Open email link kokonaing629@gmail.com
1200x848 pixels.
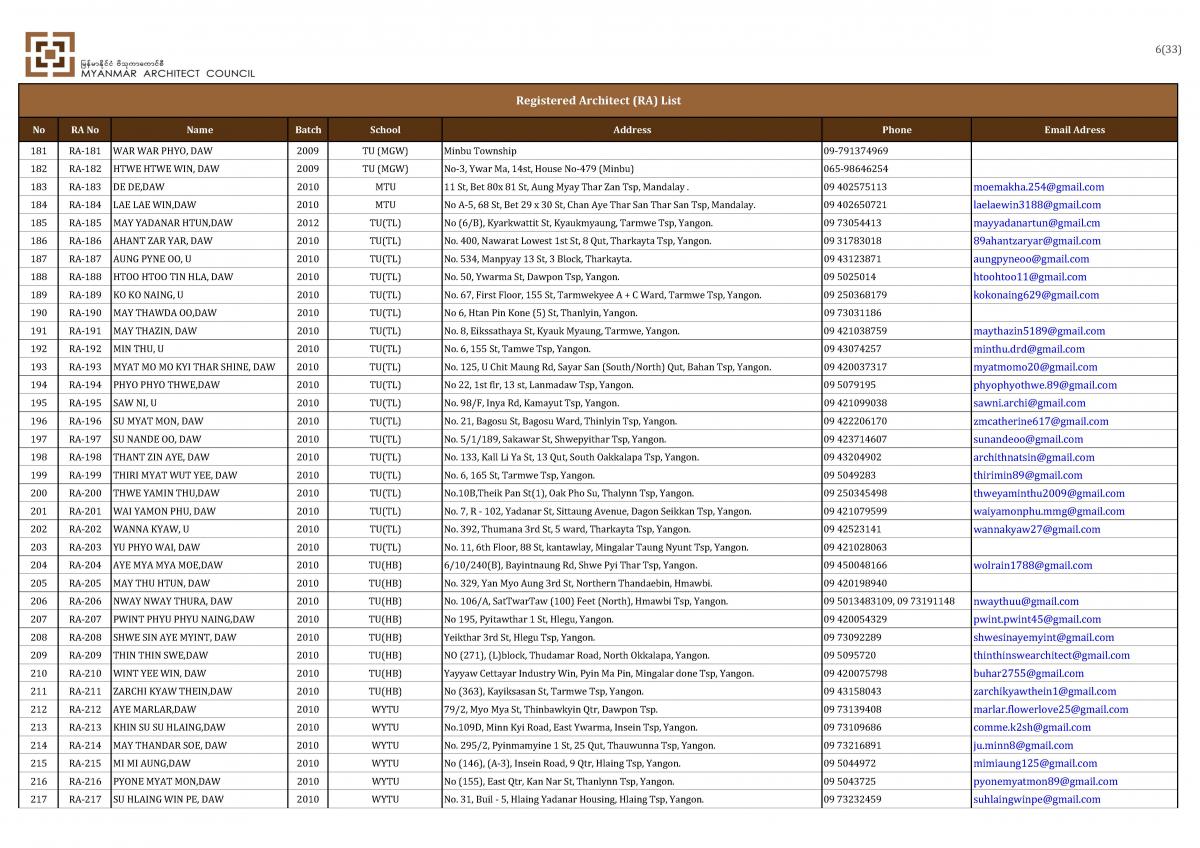click(1035, 295)
